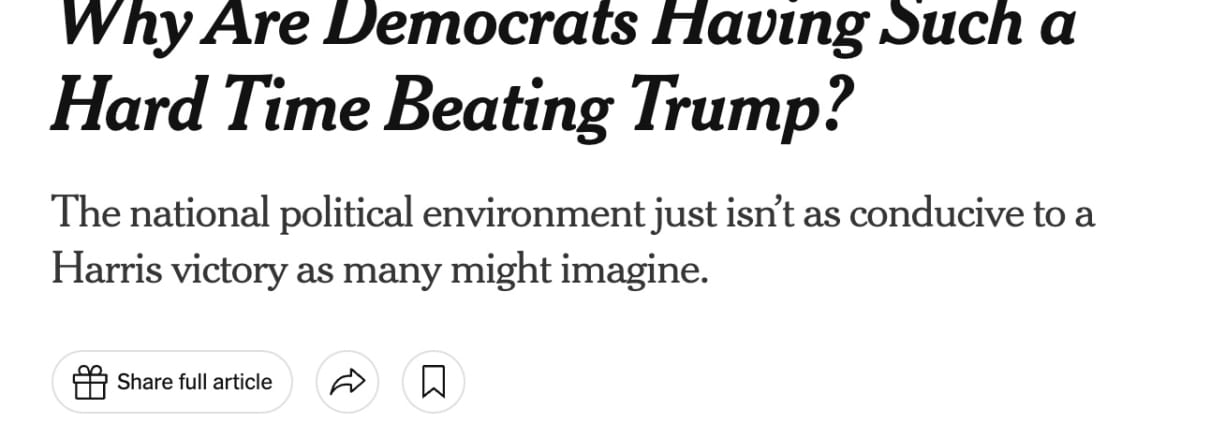The height and width of the screenshot is (423, 1210).
Task: Save article with the bookmark icon
Action: click(x=433, y=382)
